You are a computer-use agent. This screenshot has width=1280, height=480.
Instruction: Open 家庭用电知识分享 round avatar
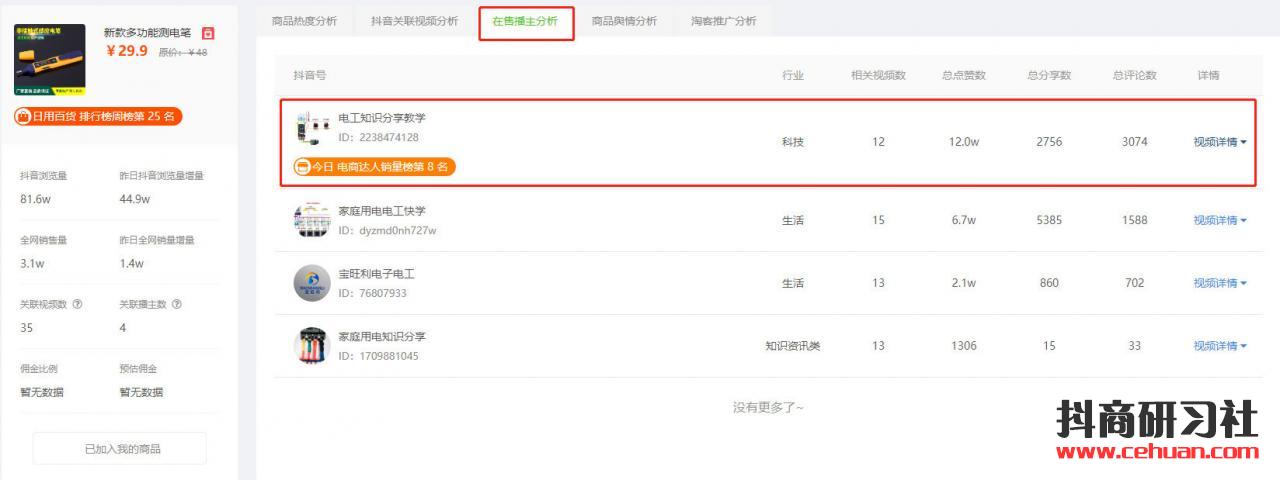tap(311, 346)
